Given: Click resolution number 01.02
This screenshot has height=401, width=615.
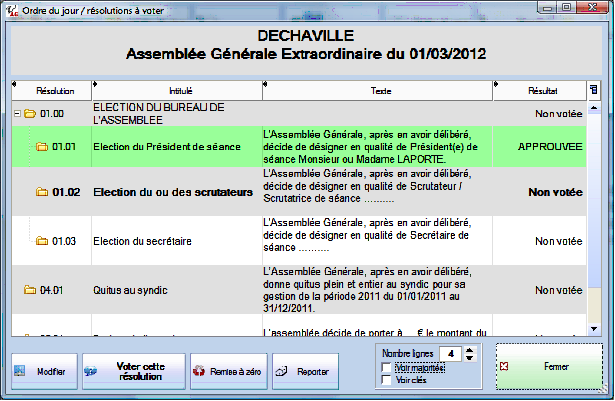Looking at the screenshot, I should [x=66, y=192].
